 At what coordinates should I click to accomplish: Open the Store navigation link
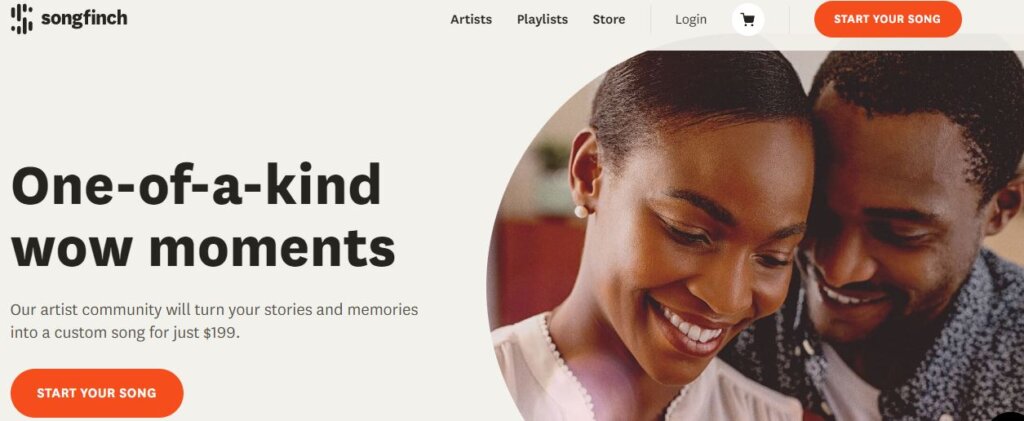pyautogui.click(x=609, y=20)
